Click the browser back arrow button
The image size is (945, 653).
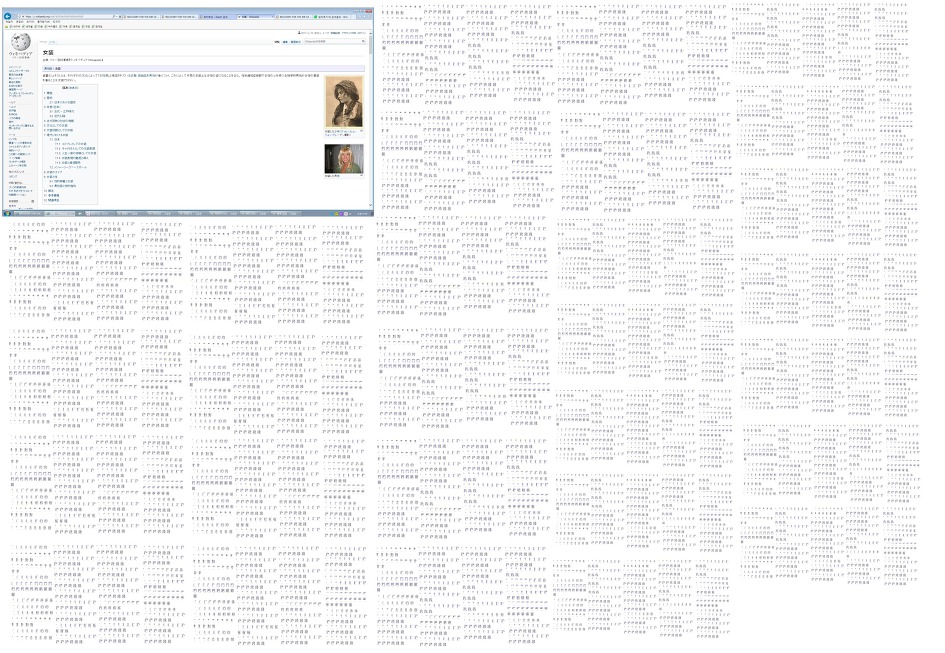(8, 16)
